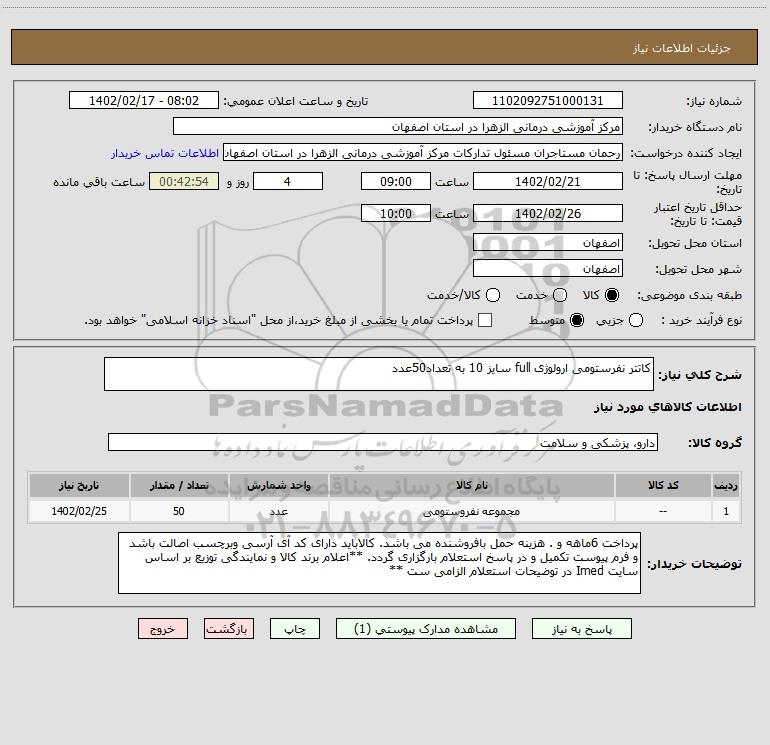Click the ردیف column header
Viewport: 770px width, 745px height.
(x=726, y=485)
